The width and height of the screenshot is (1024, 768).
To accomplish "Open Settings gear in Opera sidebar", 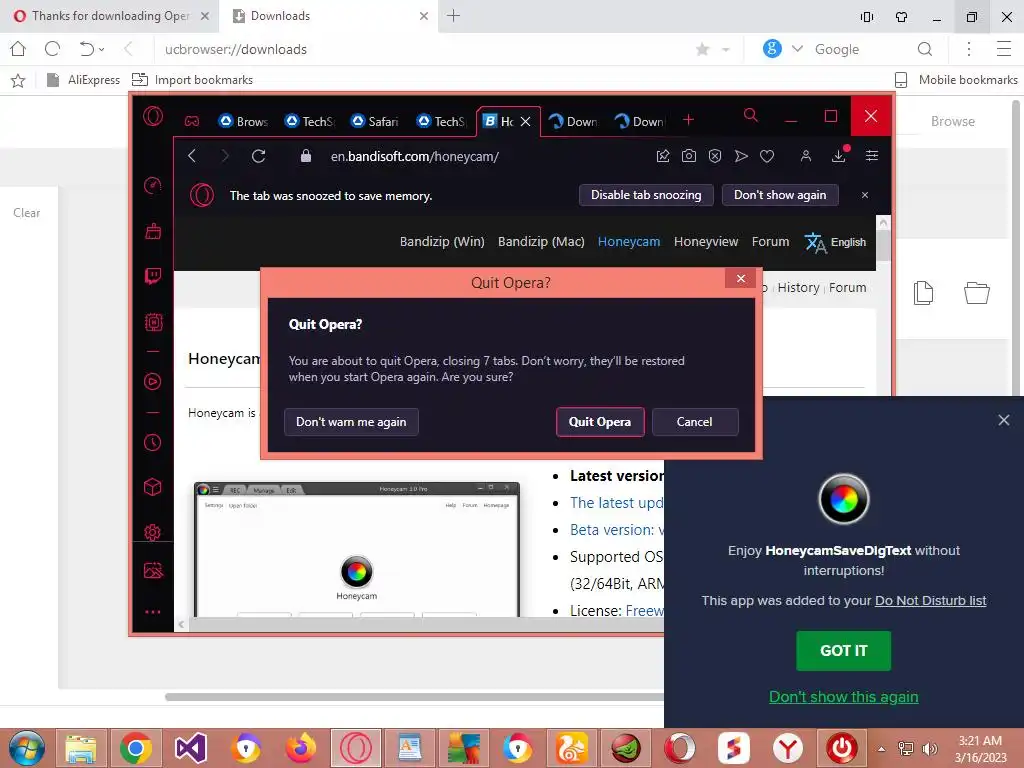I will point(153,532).
